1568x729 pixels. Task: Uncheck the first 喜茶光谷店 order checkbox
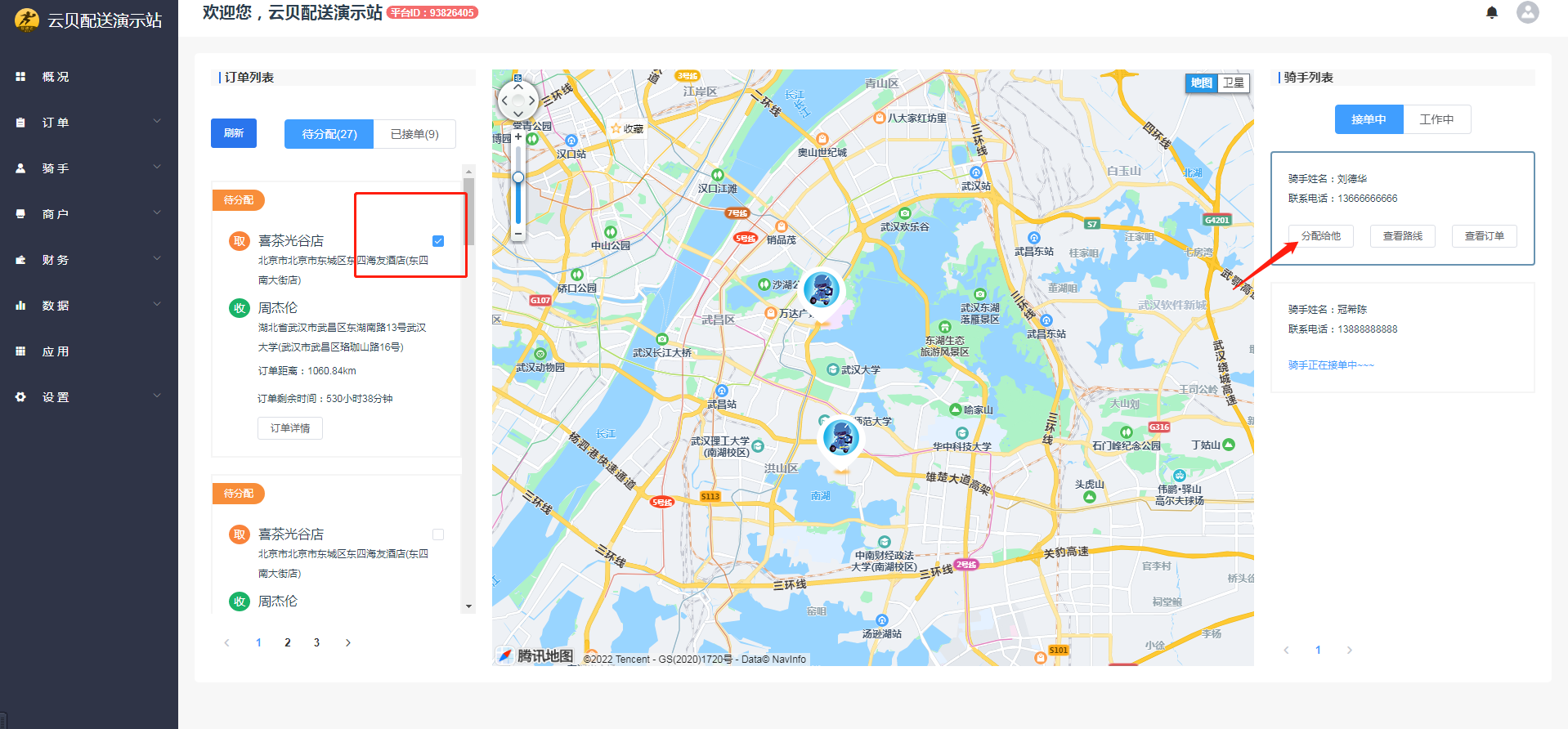438,241
